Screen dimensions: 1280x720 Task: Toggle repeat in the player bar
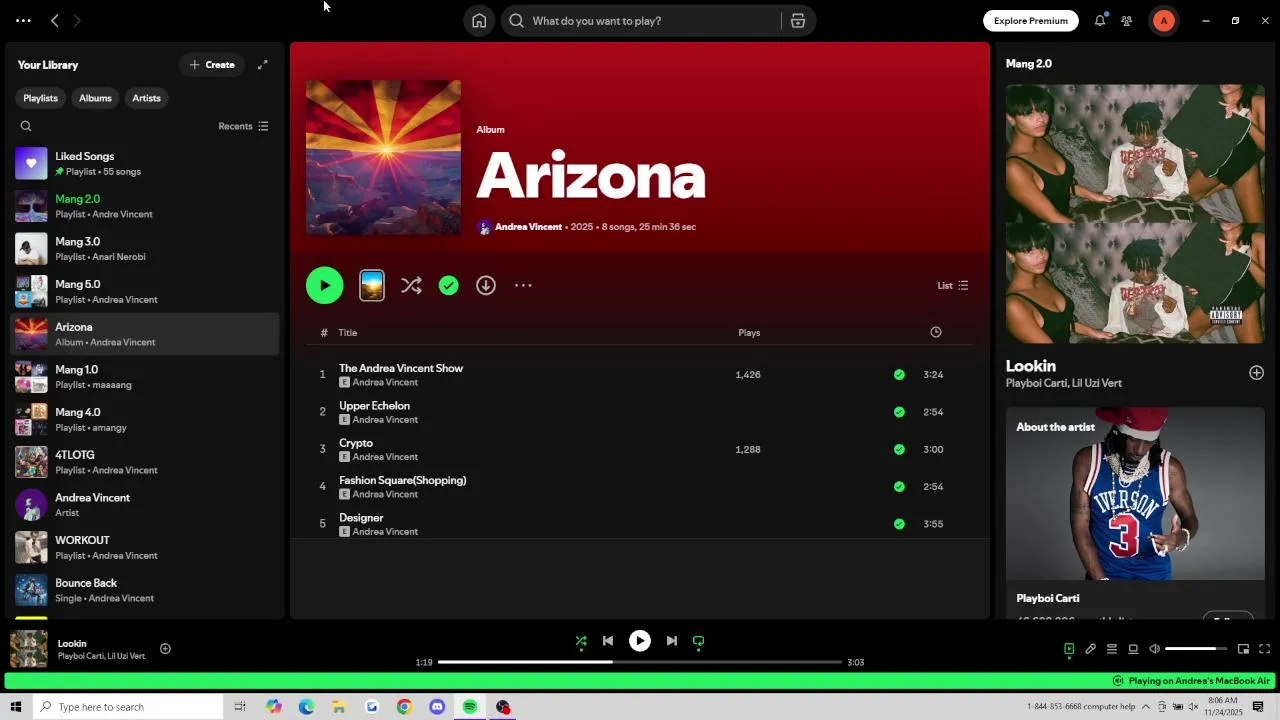699,642
